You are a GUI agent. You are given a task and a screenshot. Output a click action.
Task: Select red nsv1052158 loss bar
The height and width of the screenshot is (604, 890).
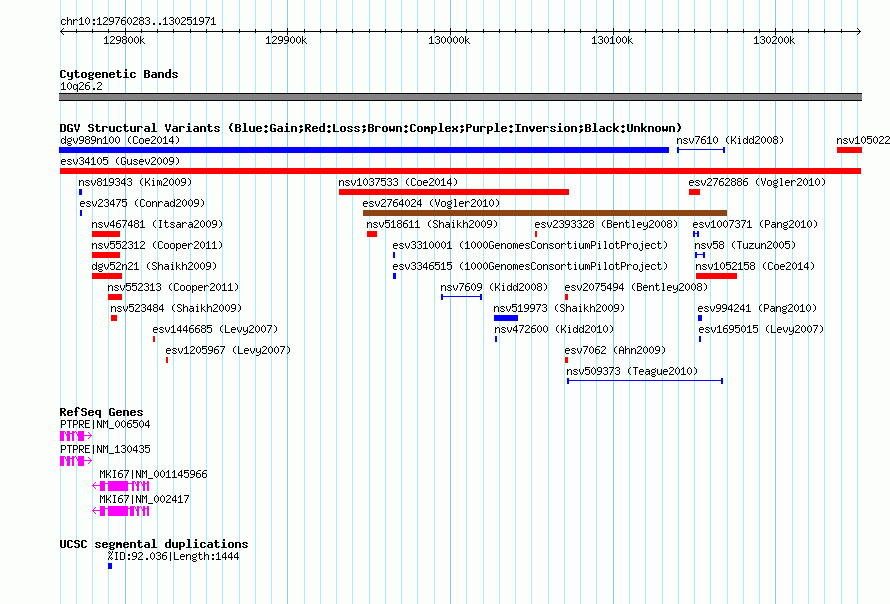coord(716,276)
